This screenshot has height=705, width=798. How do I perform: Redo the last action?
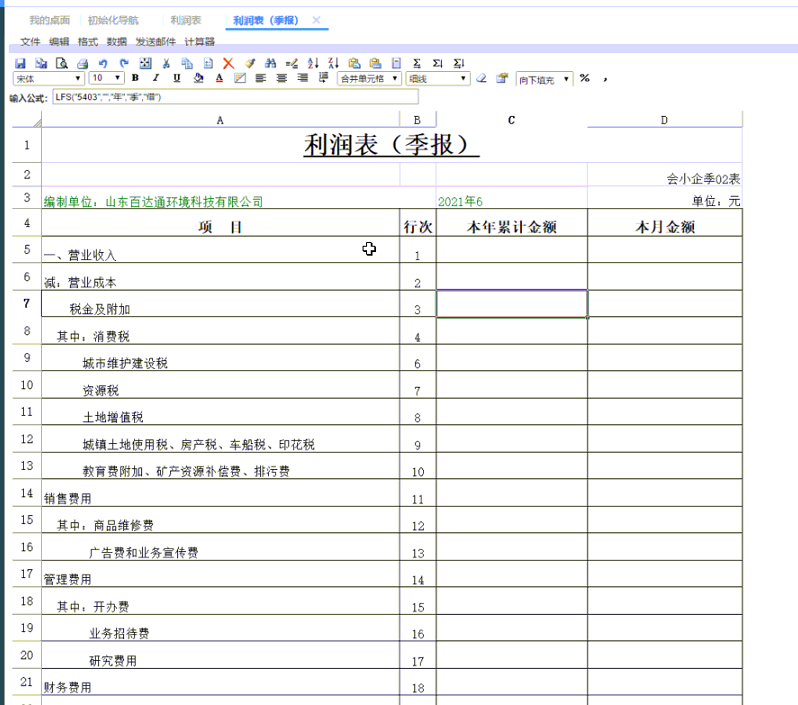[124, 63]
